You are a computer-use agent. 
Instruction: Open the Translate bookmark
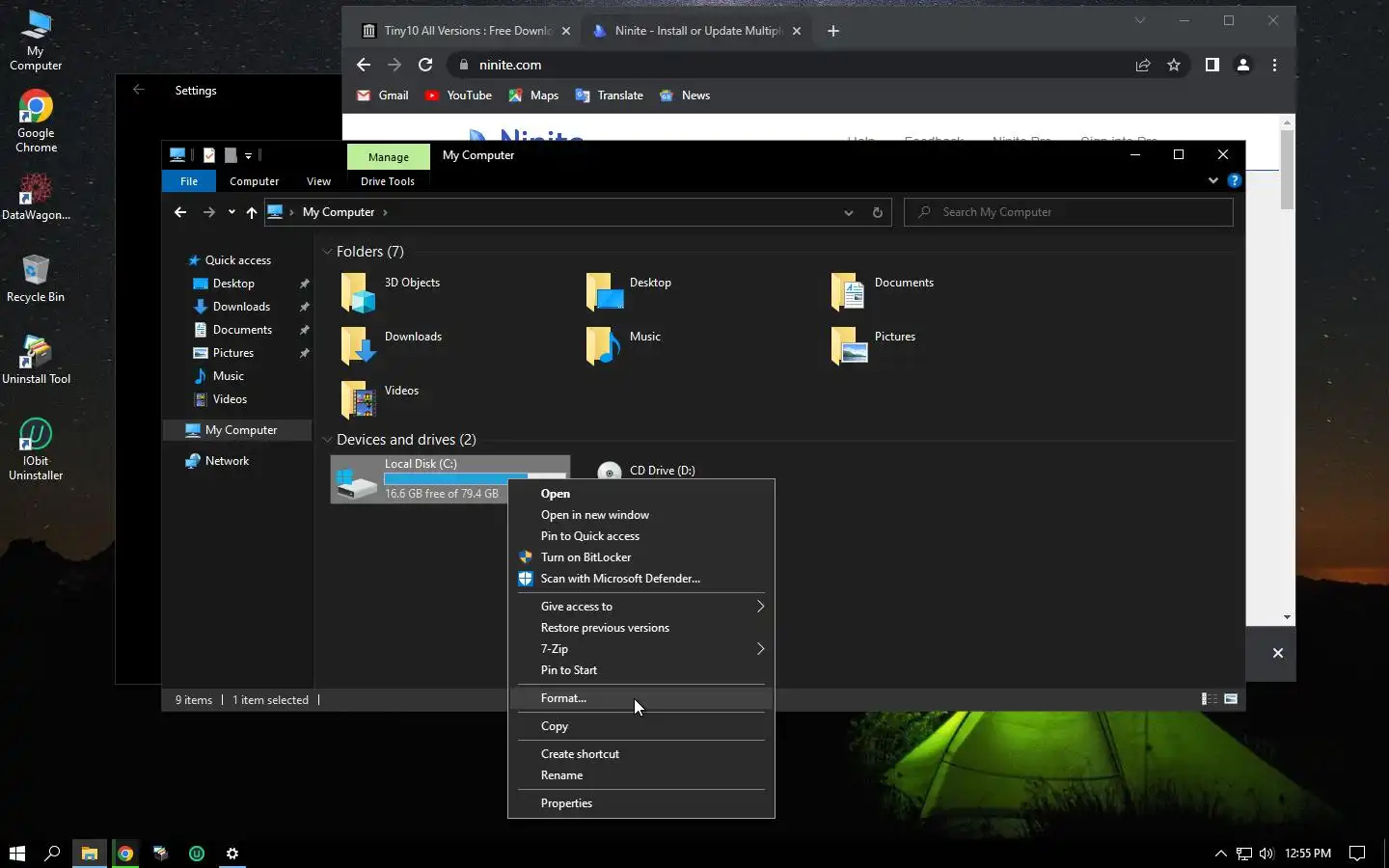click(x=609, y=95)
